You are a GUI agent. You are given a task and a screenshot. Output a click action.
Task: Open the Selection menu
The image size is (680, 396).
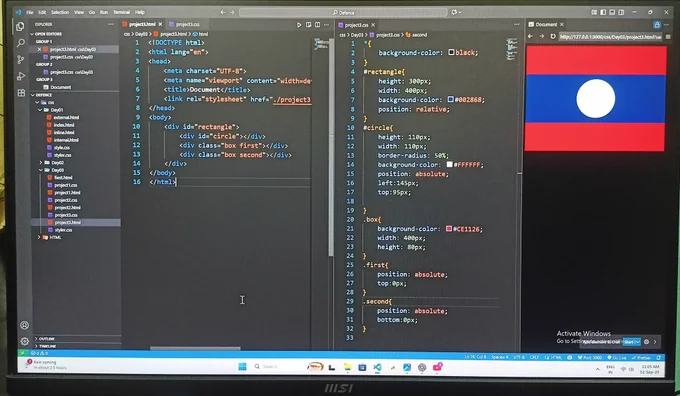pos(60,12)
